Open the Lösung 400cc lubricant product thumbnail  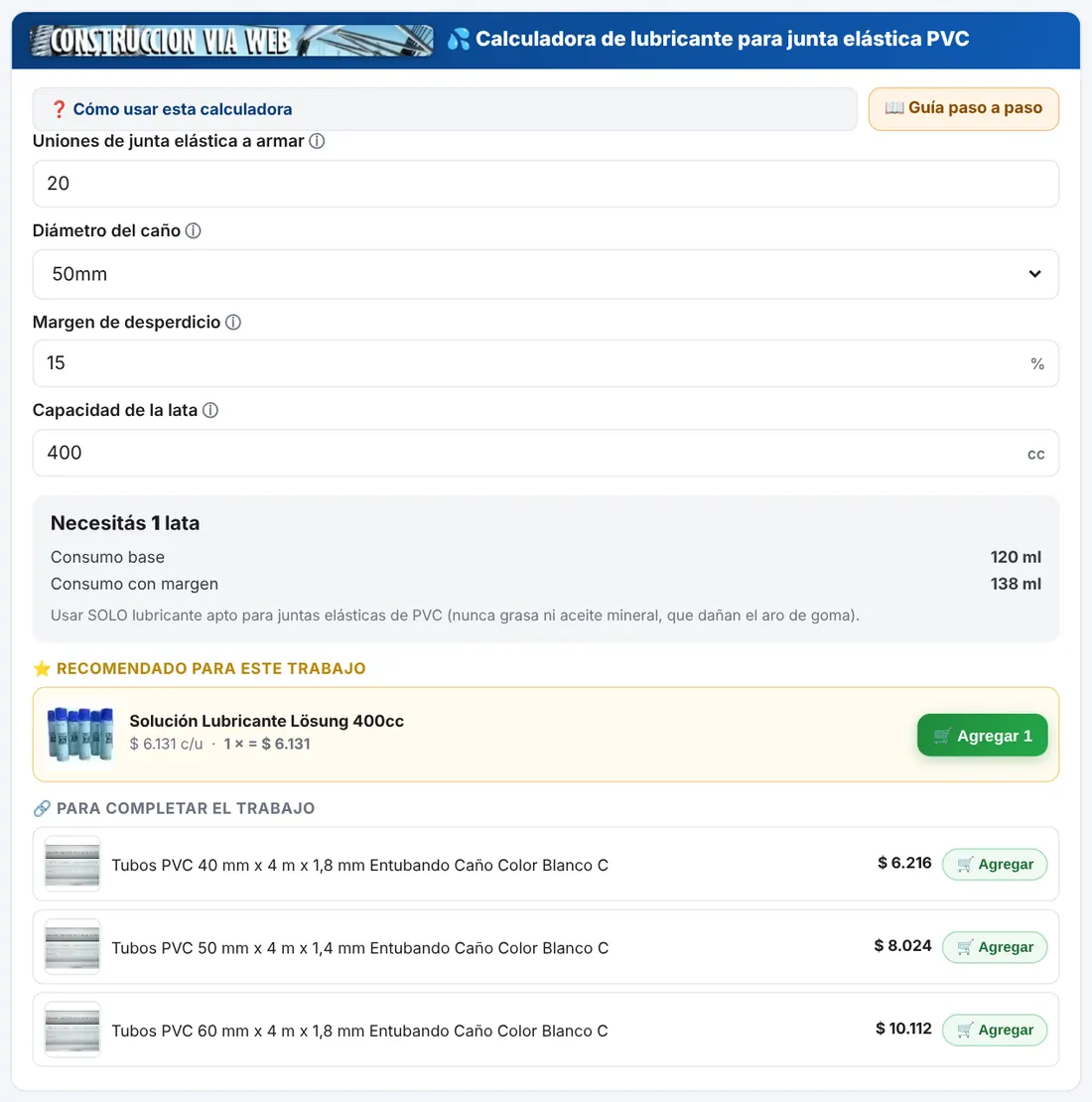tap(80, 735)
